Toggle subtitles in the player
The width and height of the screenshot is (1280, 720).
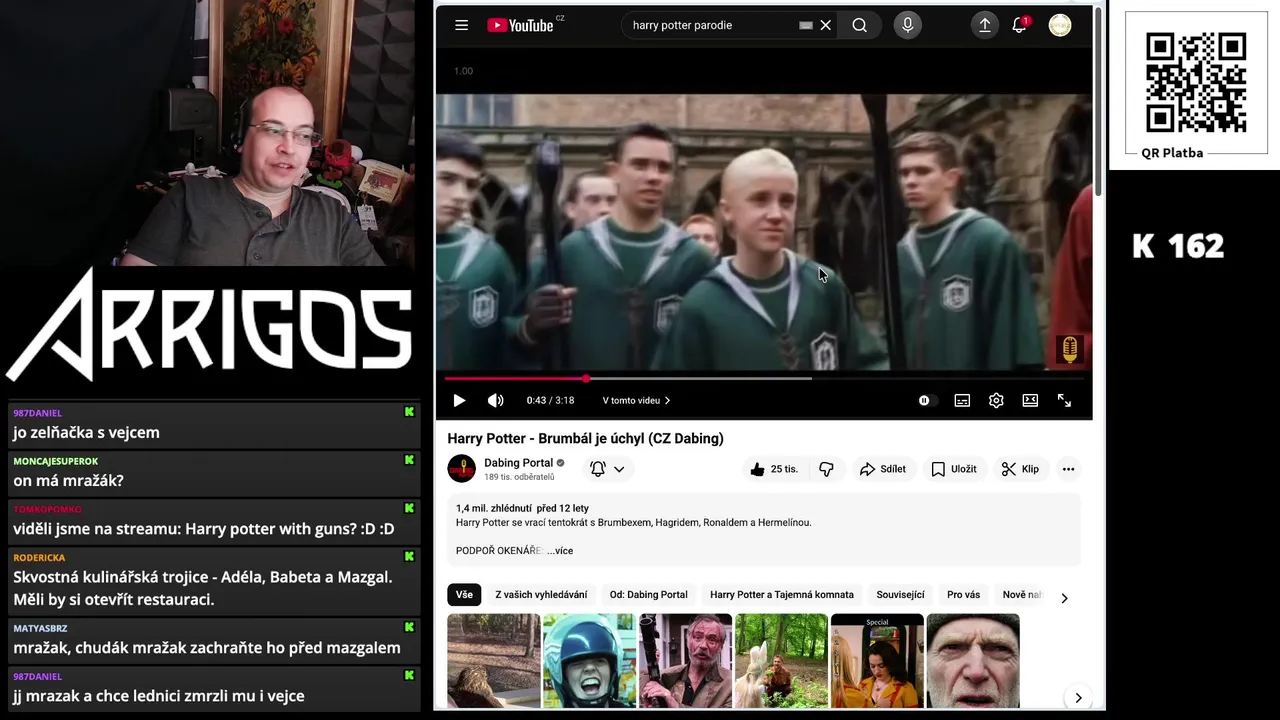[x=962, y=400]
